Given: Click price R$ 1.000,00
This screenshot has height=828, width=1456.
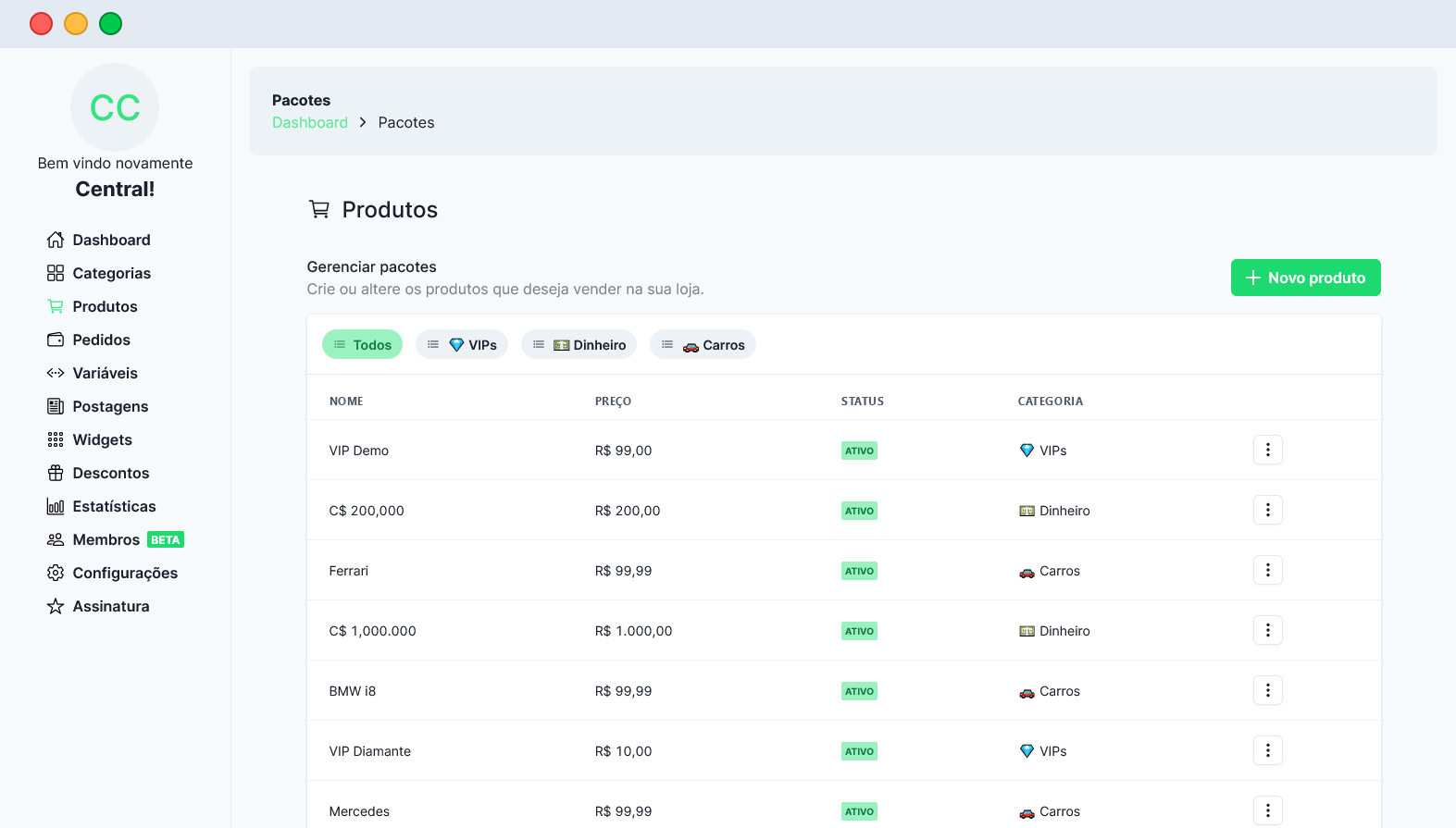Looking at the screenshot, I should (634, 631).
